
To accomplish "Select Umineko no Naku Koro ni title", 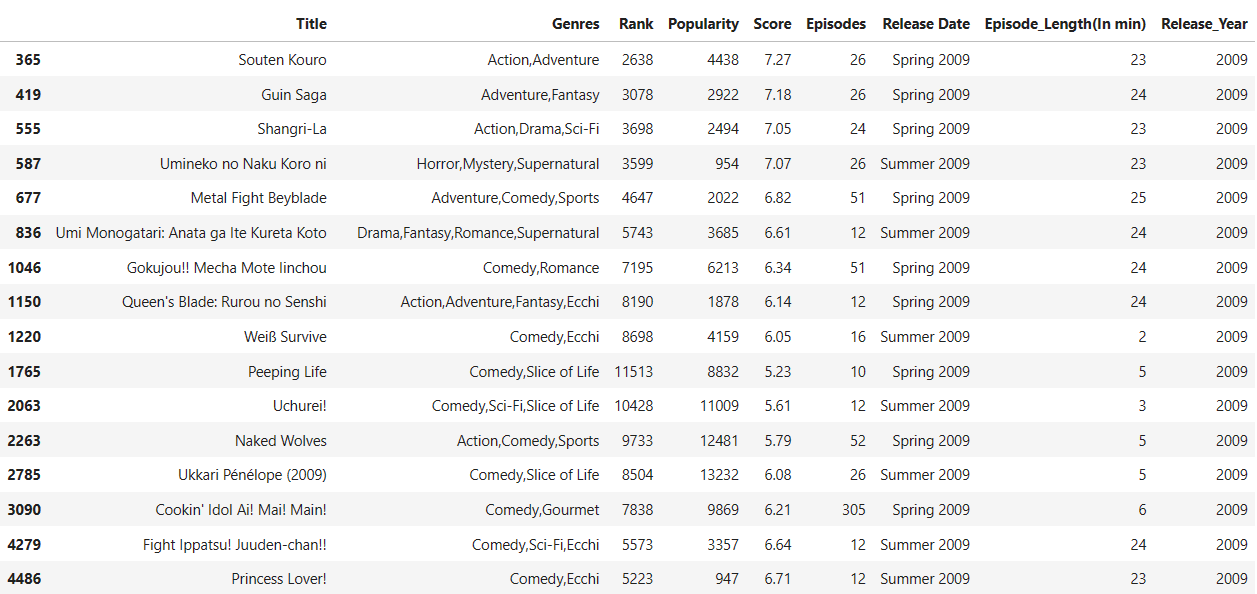I will click(x=243, y=164).
